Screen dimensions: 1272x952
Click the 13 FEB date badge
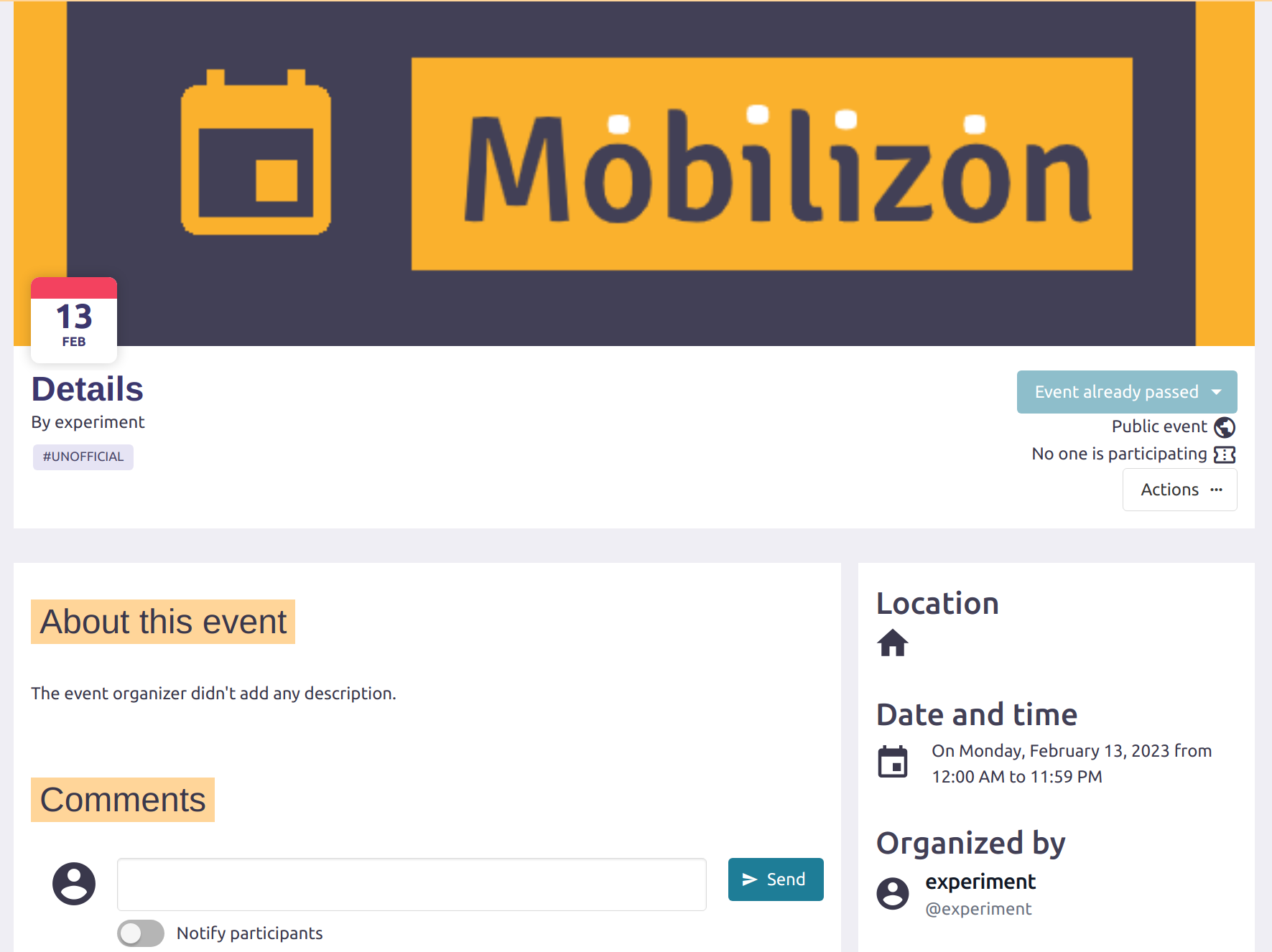(74, 320)
